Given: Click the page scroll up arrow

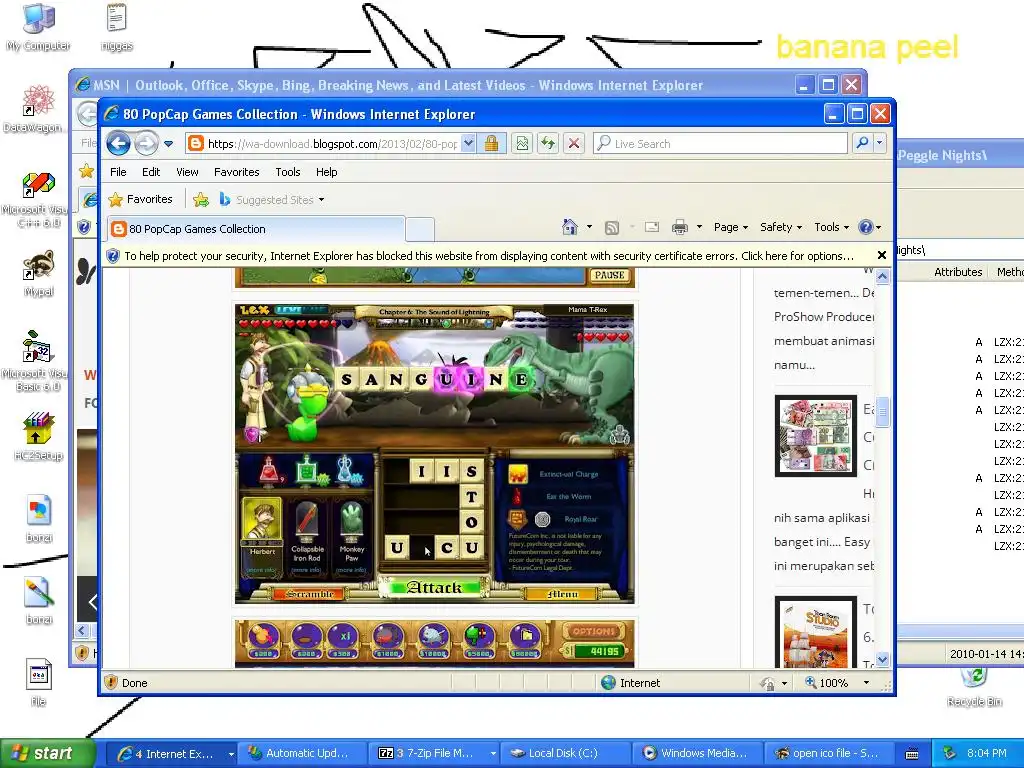Looking at the screenshot, I should pos(882,276).
